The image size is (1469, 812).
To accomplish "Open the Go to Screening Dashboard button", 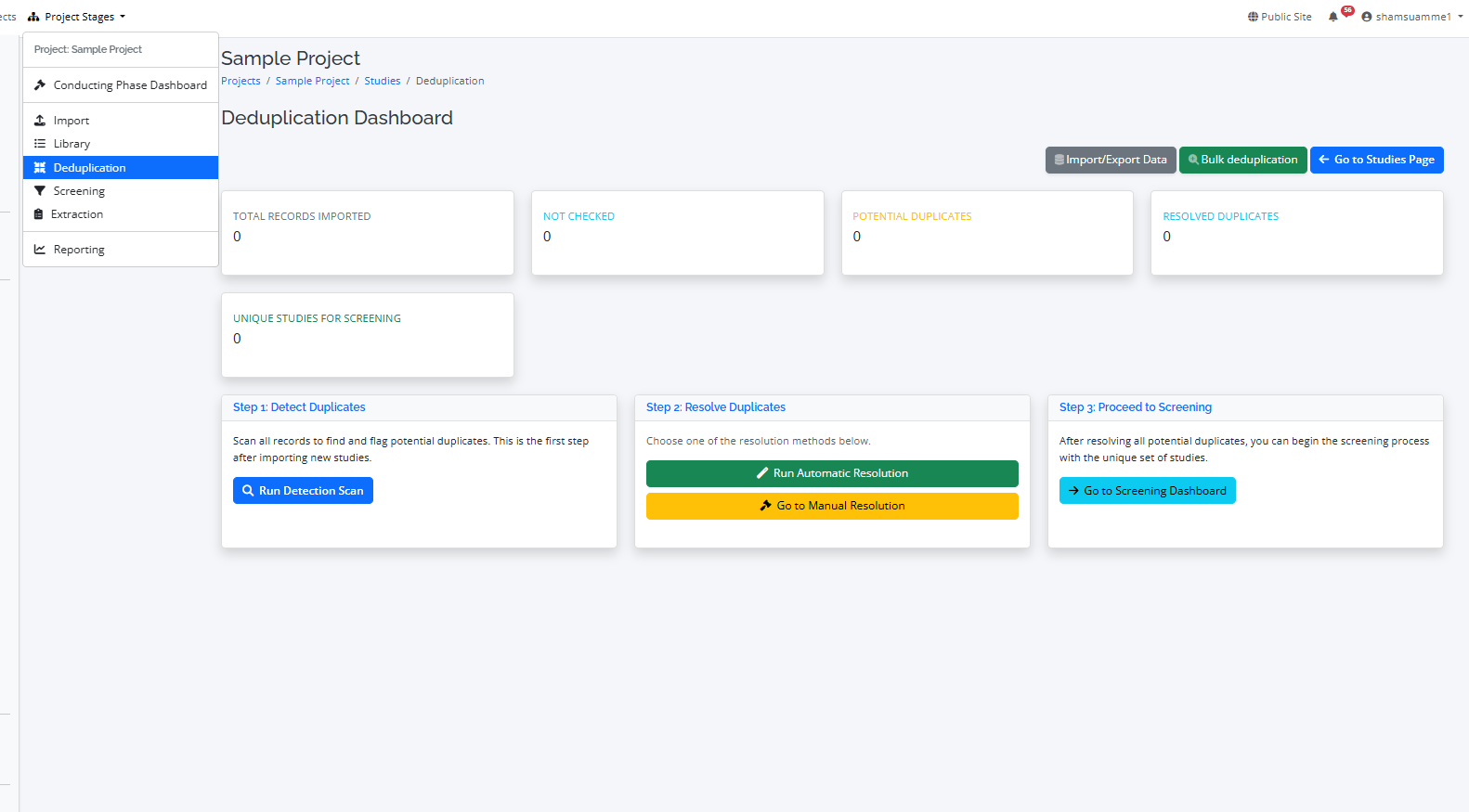I will 1147,491.
